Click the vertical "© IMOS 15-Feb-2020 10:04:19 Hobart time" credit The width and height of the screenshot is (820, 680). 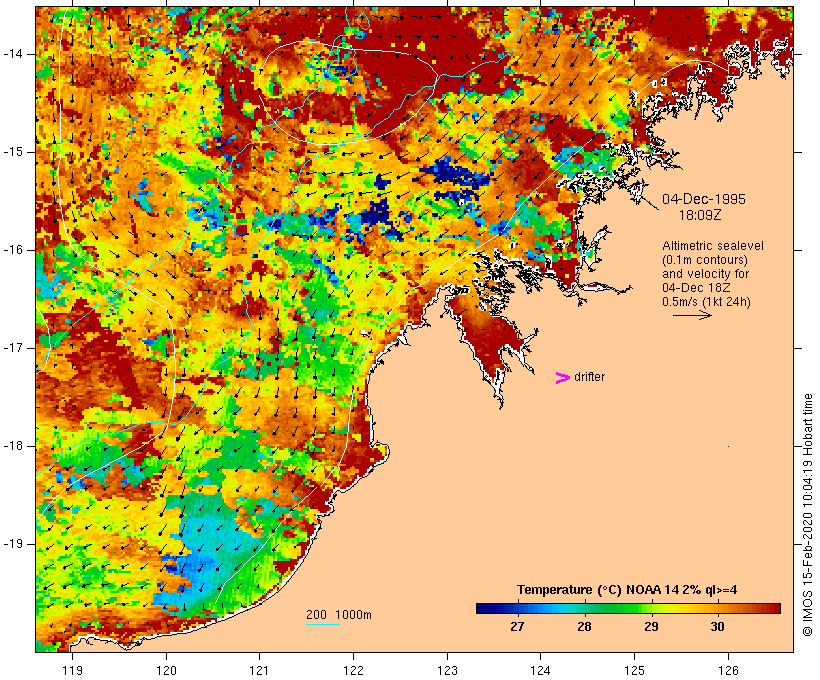[807, 515]
